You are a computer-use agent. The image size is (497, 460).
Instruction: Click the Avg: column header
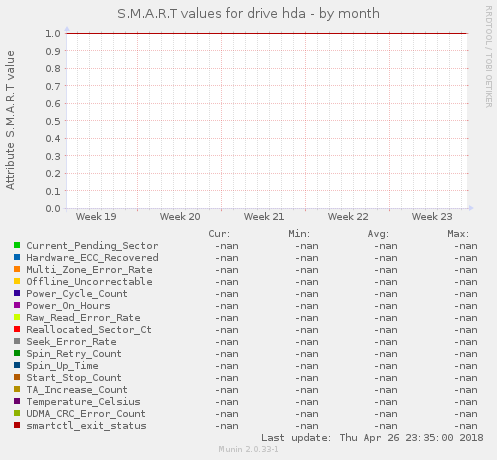[378, 234]
